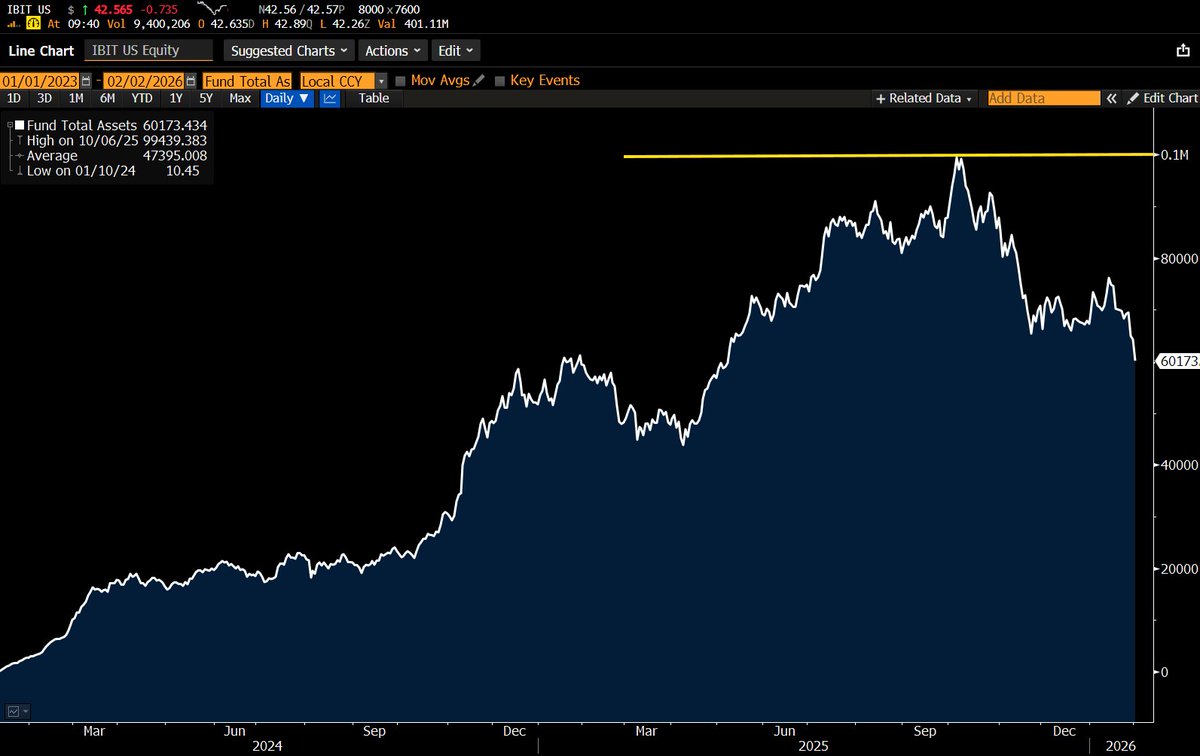
Task: Collapse the Fund Total Assets legend tree
Action: [x=10, y=126]
